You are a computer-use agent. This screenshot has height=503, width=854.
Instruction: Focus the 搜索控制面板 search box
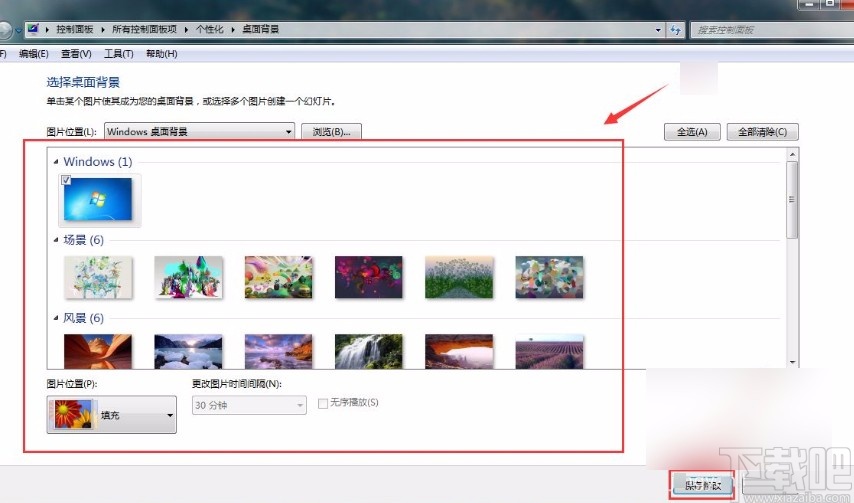pyautogui.click(x=771, y=30)
